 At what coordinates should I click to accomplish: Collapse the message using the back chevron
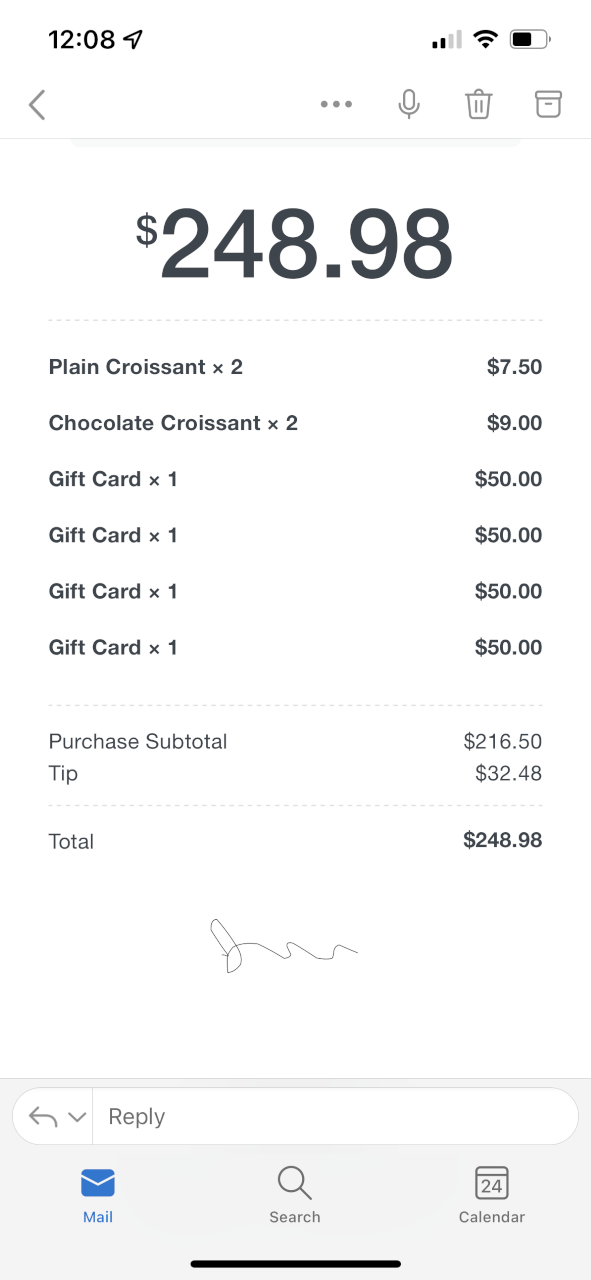click(x=36, y=104)
